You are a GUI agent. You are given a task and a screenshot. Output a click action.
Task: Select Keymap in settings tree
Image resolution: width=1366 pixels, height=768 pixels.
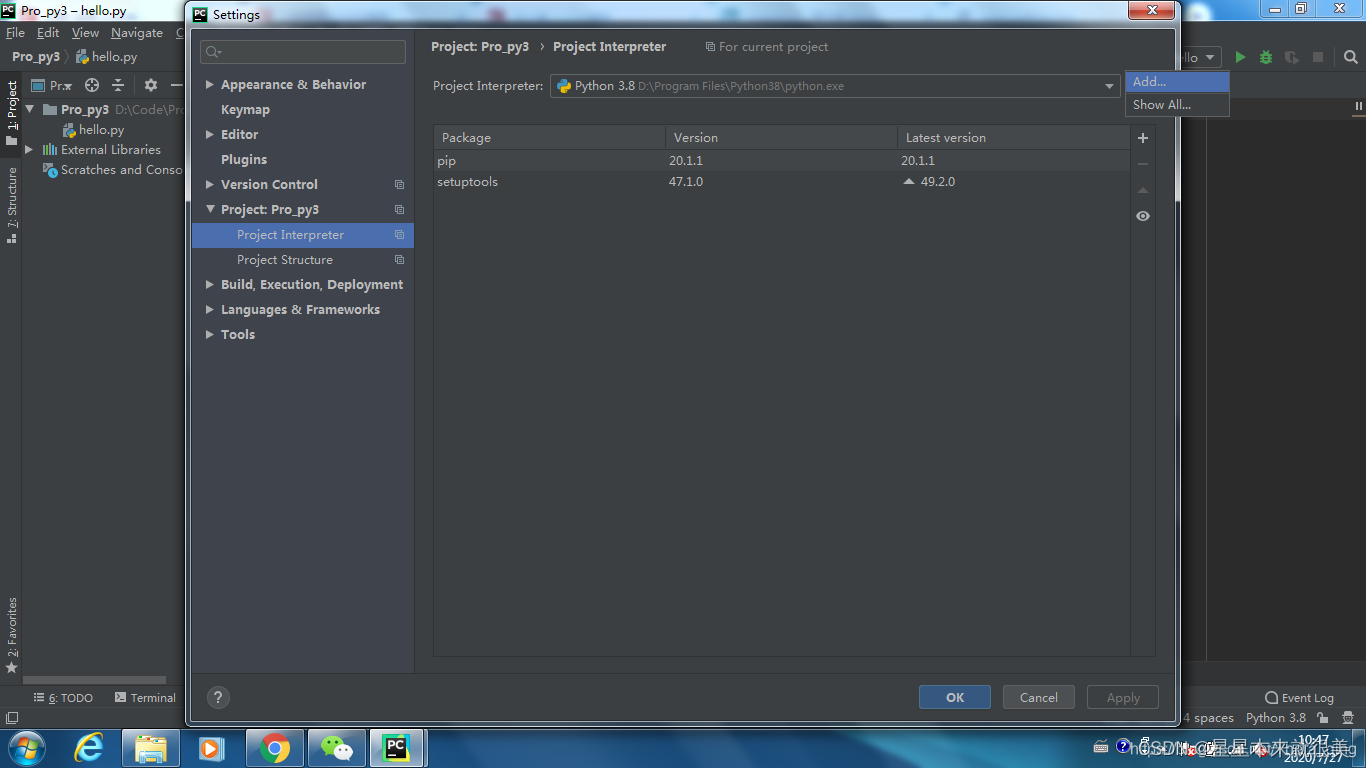(245, 110)
